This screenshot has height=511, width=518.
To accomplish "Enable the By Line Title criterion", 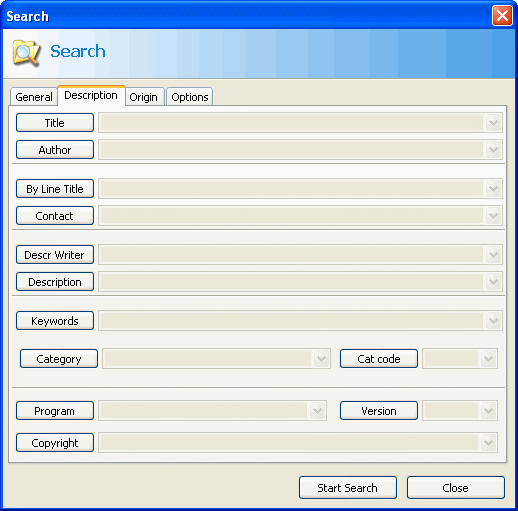I will [55, 189].
